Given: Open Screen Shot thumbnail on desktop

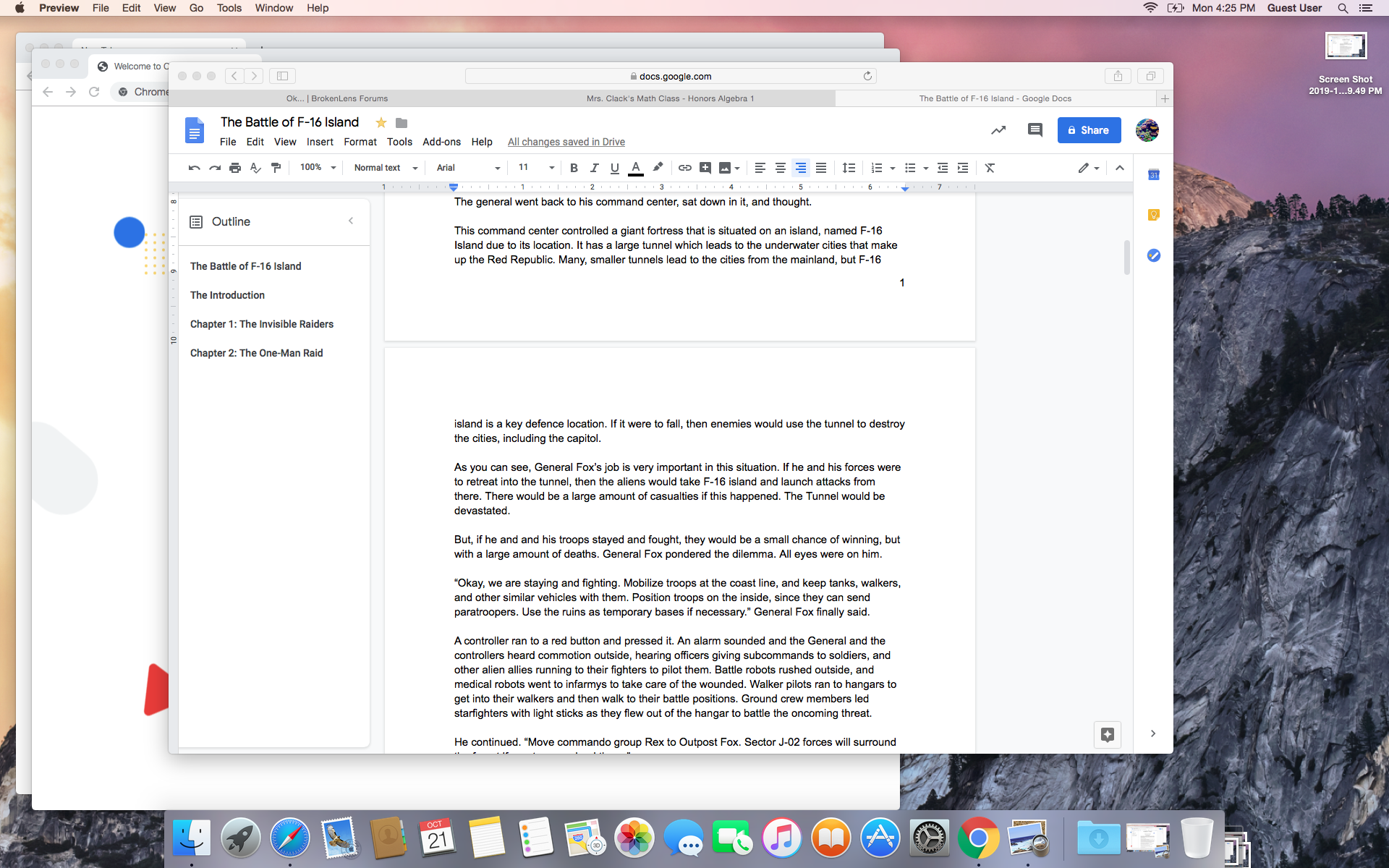Looking at the screenshot, I should [x=1346, y=46].
